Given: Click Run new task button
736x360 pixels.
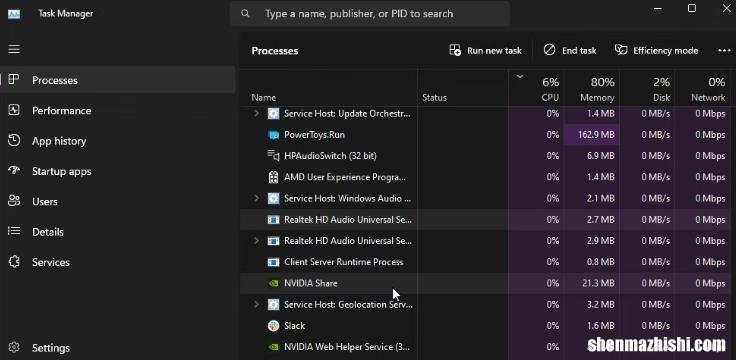Looking at the screenshot, I should [485, 51].
